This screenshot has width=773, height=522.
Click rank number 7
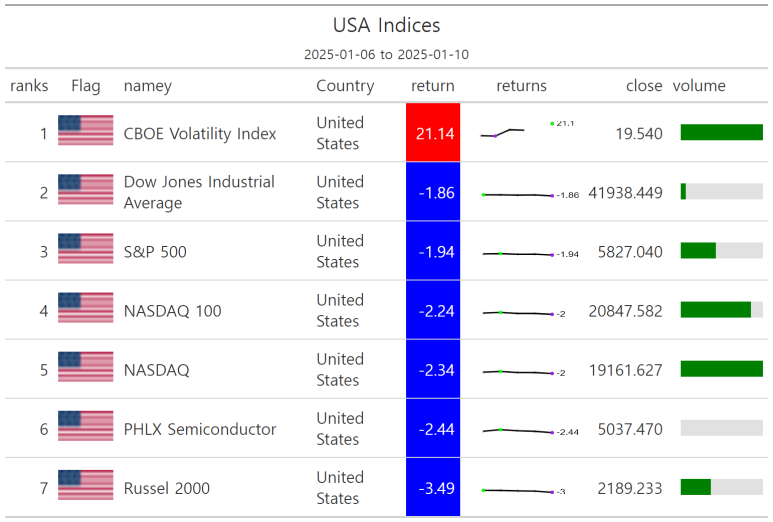click(x=44, y=488)
